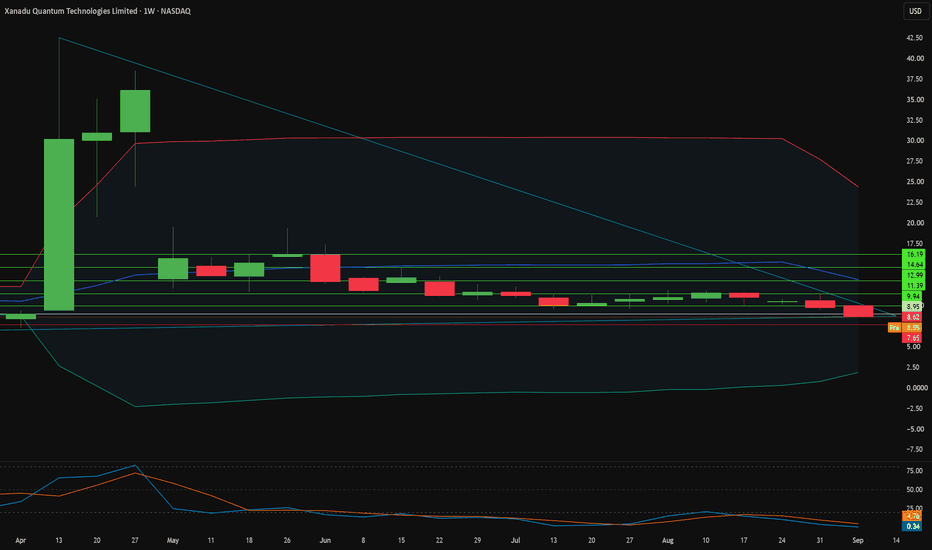Click the Aug label on time axis
This screenshot has height=550, width=932.
click(x=667, y=540)
